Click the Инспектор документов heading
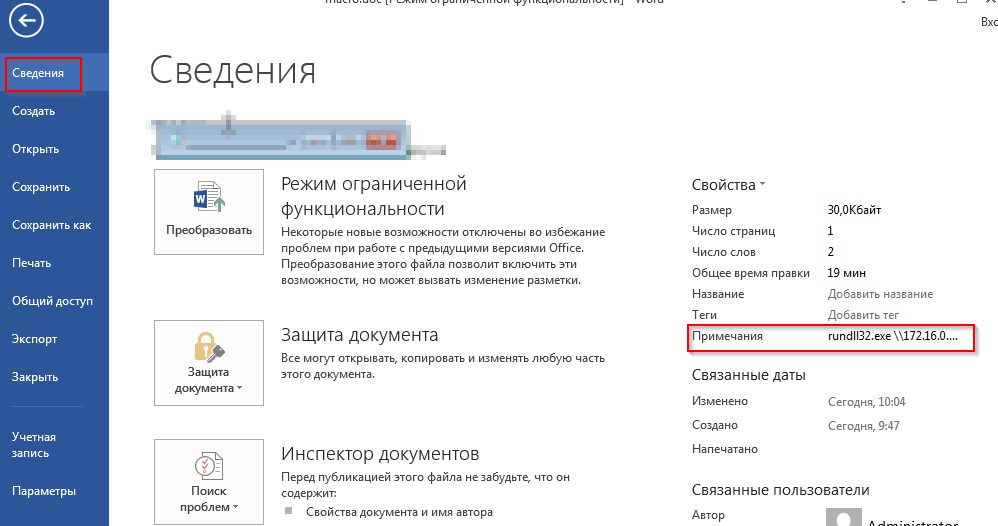 (380, 454)
